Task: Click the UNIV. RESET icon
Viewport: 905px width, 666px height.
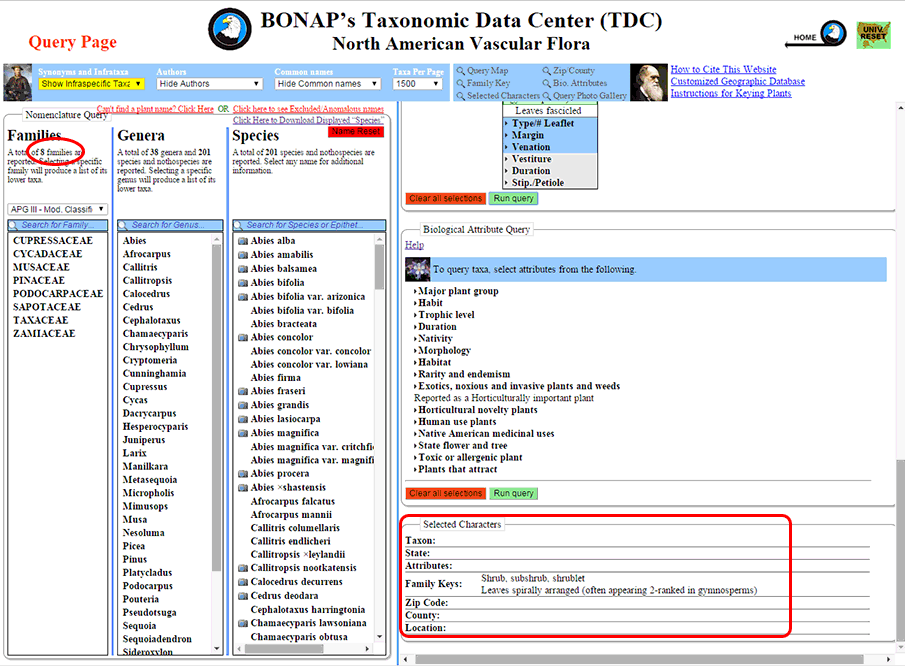Action: tap(873, 35)
